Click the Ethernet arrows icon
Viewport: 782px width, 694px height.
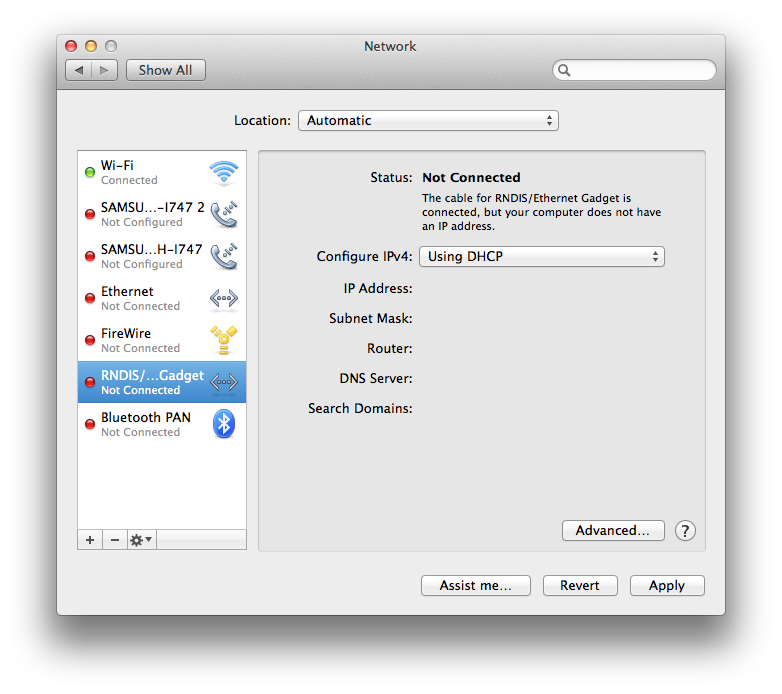pyautogui.click(x=224, y=298)
